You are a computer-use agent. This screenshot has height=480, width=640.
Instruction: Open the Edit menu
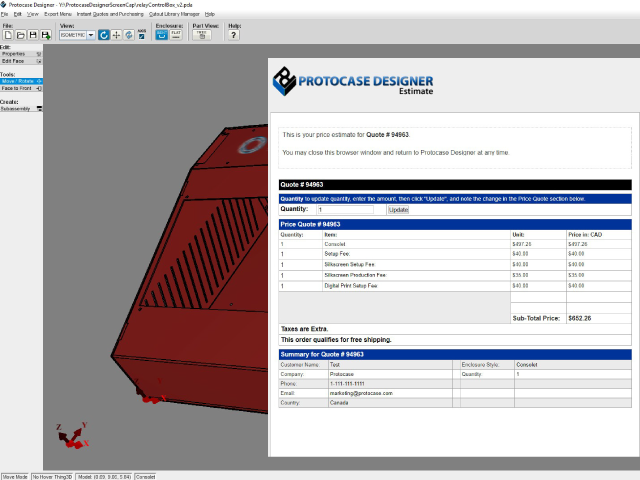pos(18,14)
